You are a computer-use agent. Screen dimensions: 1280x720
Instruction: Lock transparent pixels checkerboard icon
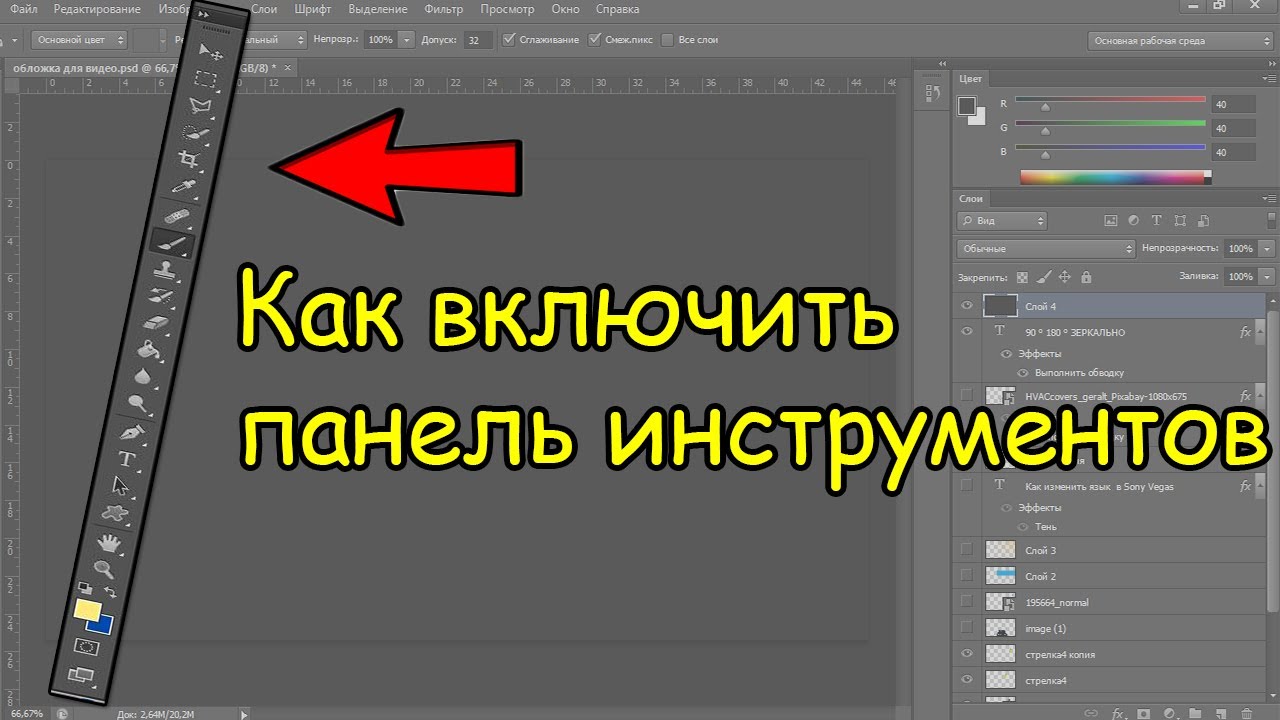pyautogui.click(x=1022, y=277)
